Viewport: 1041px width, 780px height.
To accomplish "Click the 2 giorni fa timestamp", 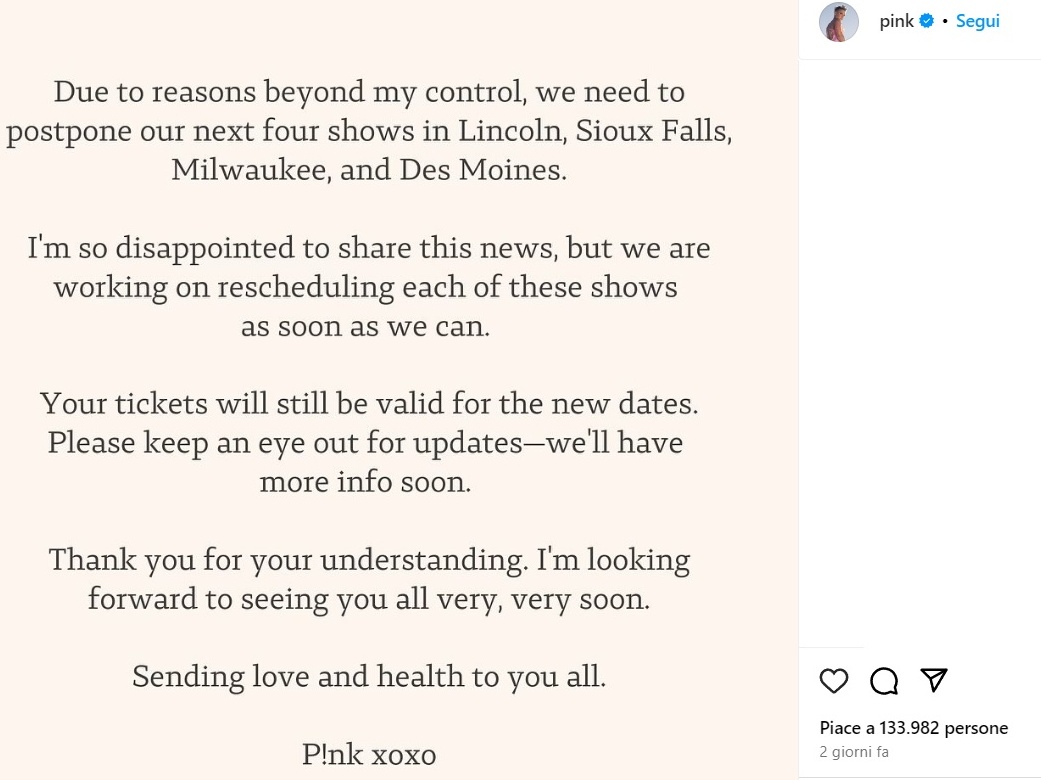I will point(853,752).
